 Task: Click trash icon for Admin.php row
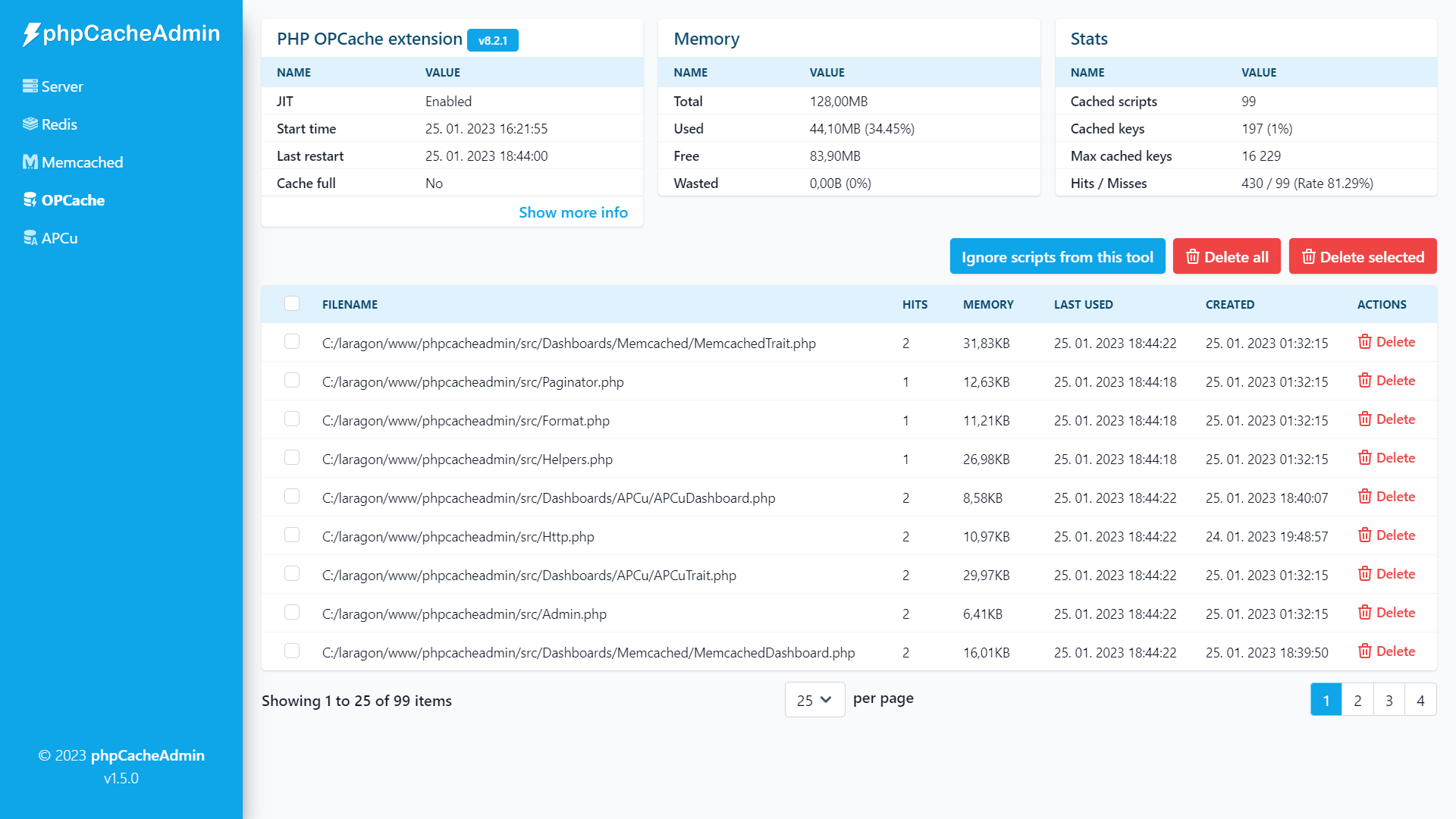coord(1364,613)
